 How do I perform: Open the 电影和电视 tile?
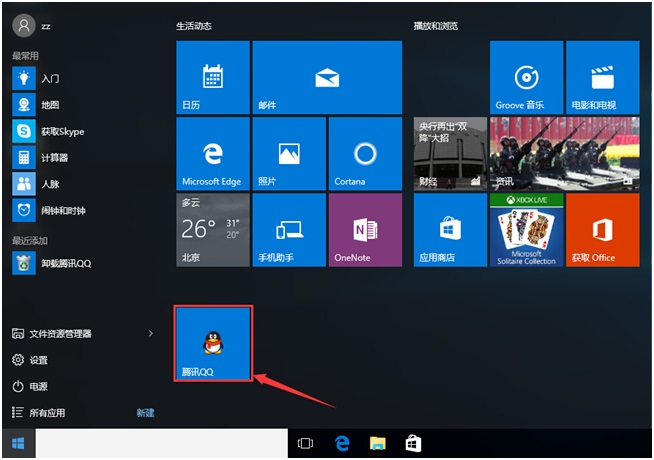603,77
